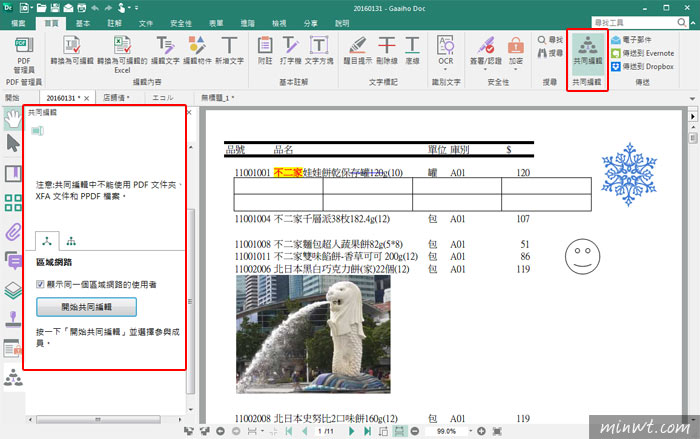The width and height of the screenshot is (700, 439).
Task: Click the 尋找工具 search field
Action: [634, 22]
